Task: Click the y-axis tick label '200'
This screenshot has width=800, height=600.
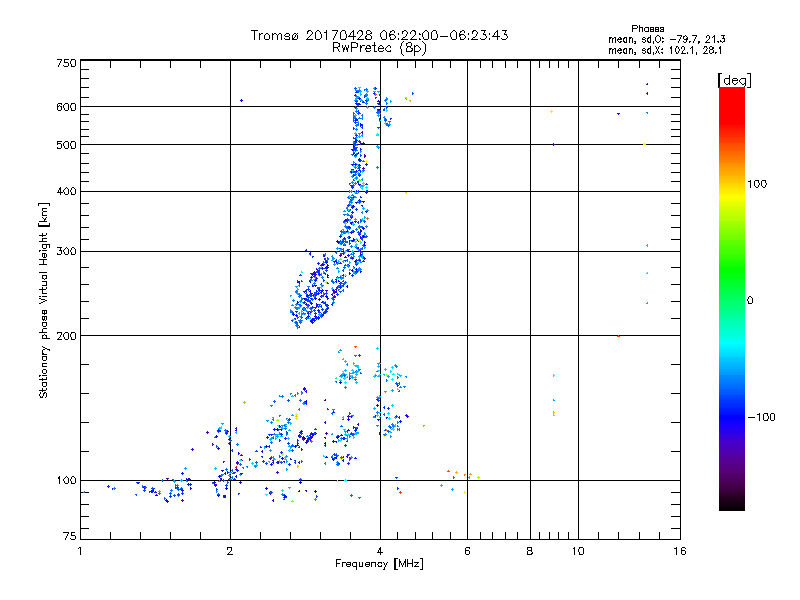Action: (x=66, y=336)
